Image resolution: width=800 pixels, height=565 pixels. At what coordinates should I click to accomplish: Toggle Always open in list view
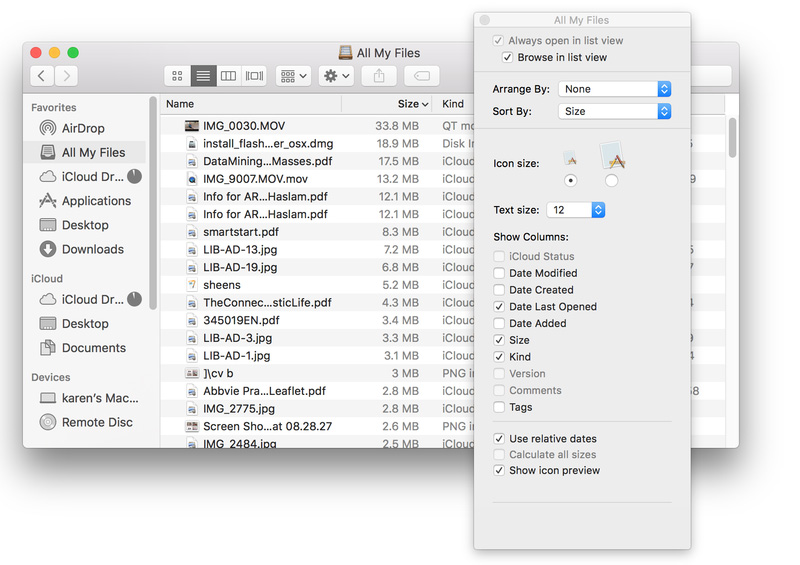(x=498, y=40)
